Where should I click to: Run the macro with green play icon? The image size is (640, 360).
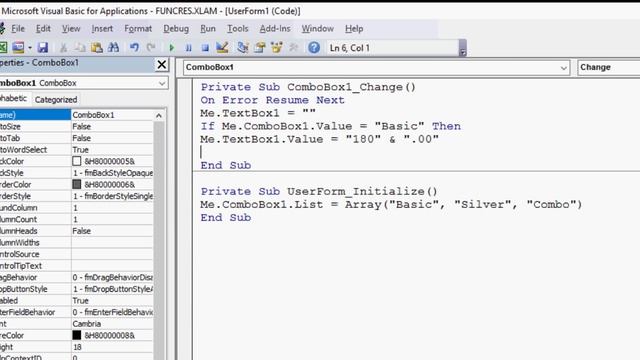click(x=171, y=48)
